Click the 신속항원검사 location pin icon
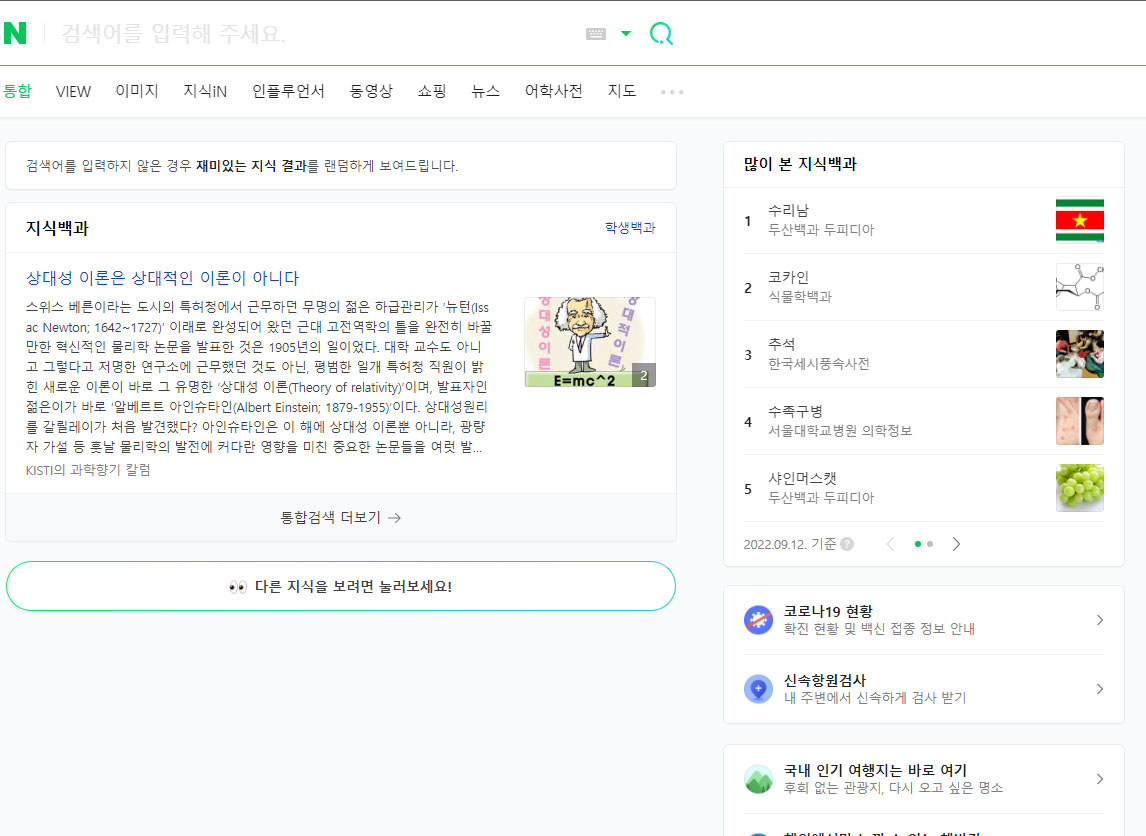1146x836 pixels. click(758, 689)
